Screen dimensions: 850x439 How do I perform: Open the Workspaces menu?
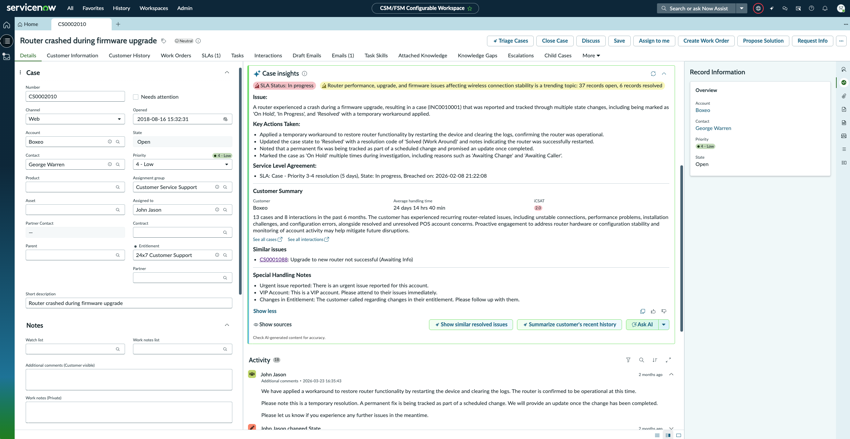point(153,9)
